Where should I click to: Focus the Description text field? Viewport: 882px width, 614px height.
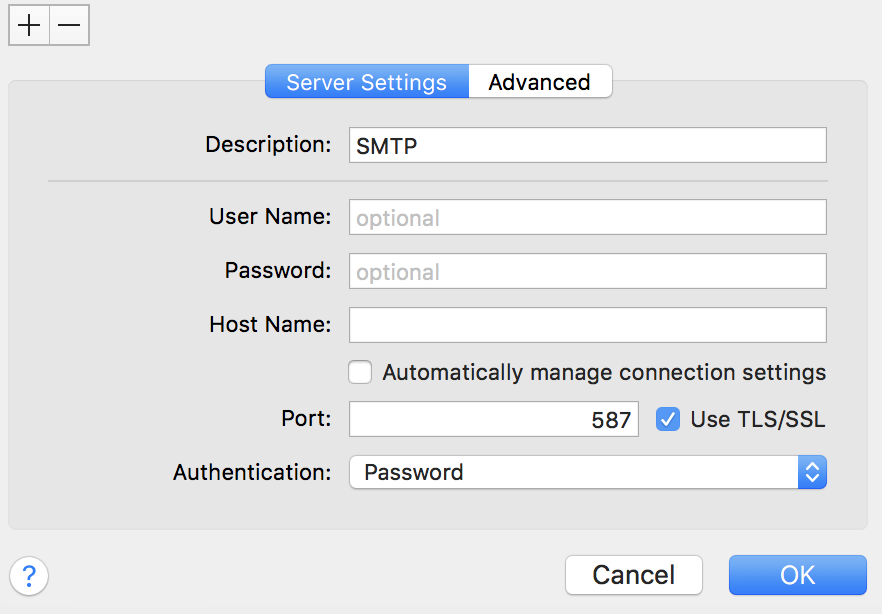[587, 145]
